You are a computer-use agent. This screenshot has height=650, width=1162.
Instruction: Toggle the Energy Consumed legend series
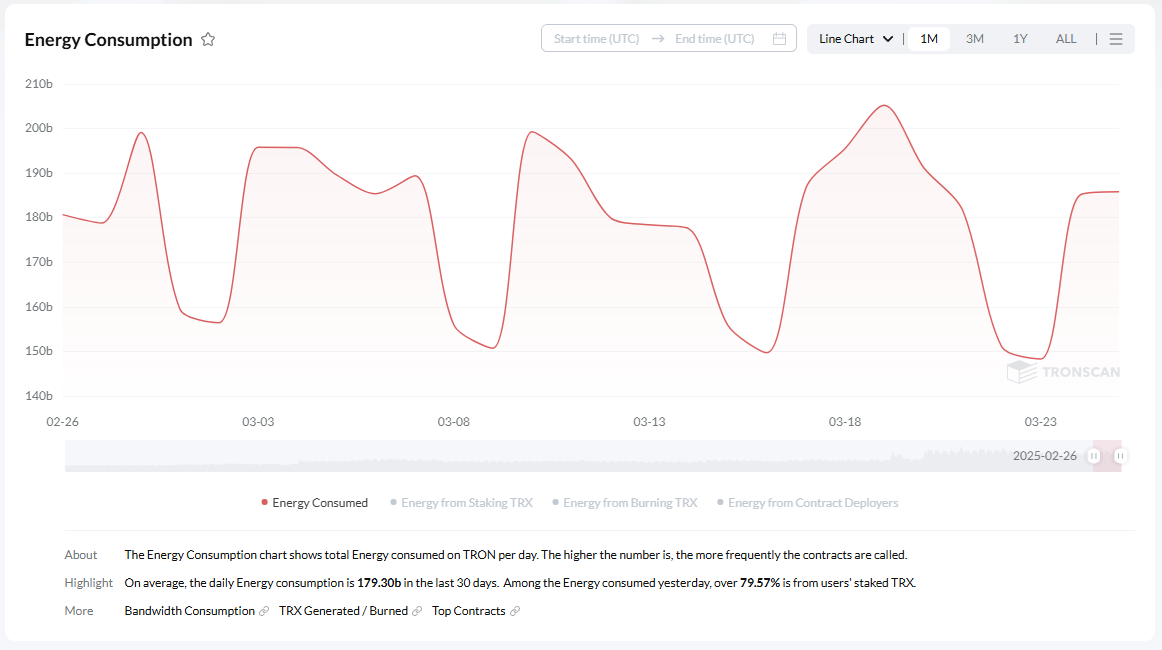(314, 503)
